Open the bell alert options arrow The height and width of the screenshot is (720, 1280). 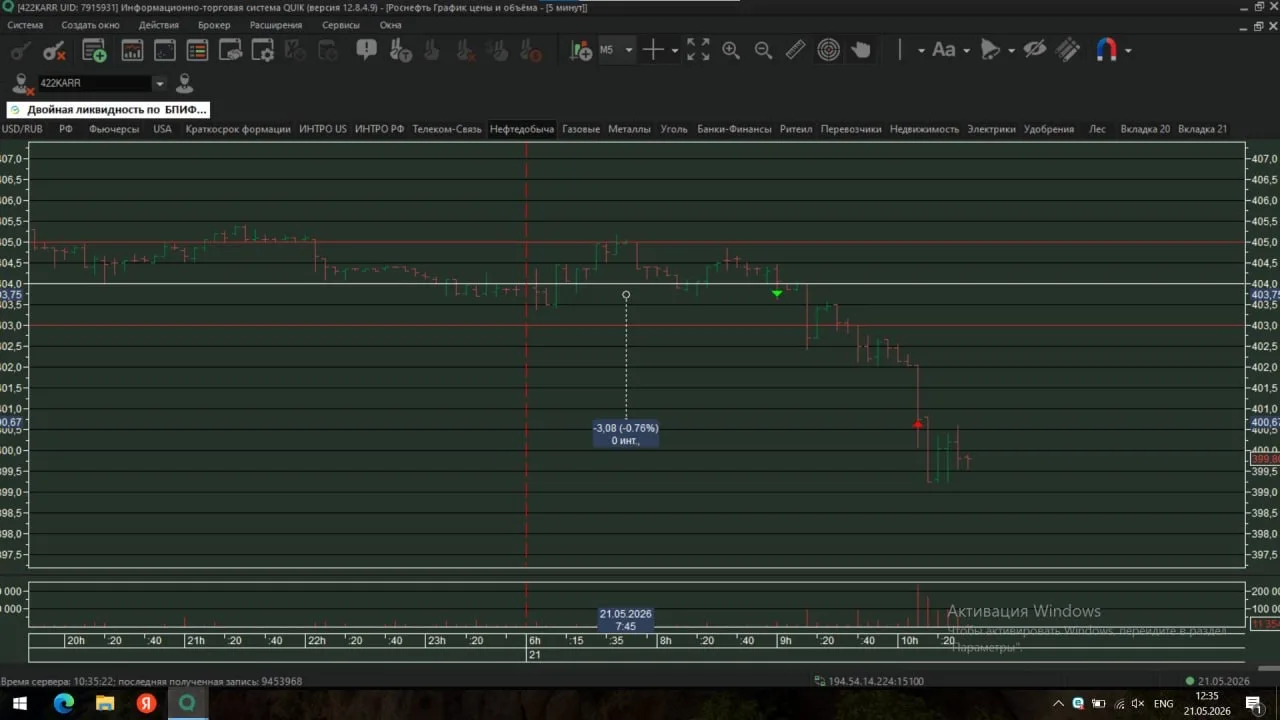tap(1012, 50)
